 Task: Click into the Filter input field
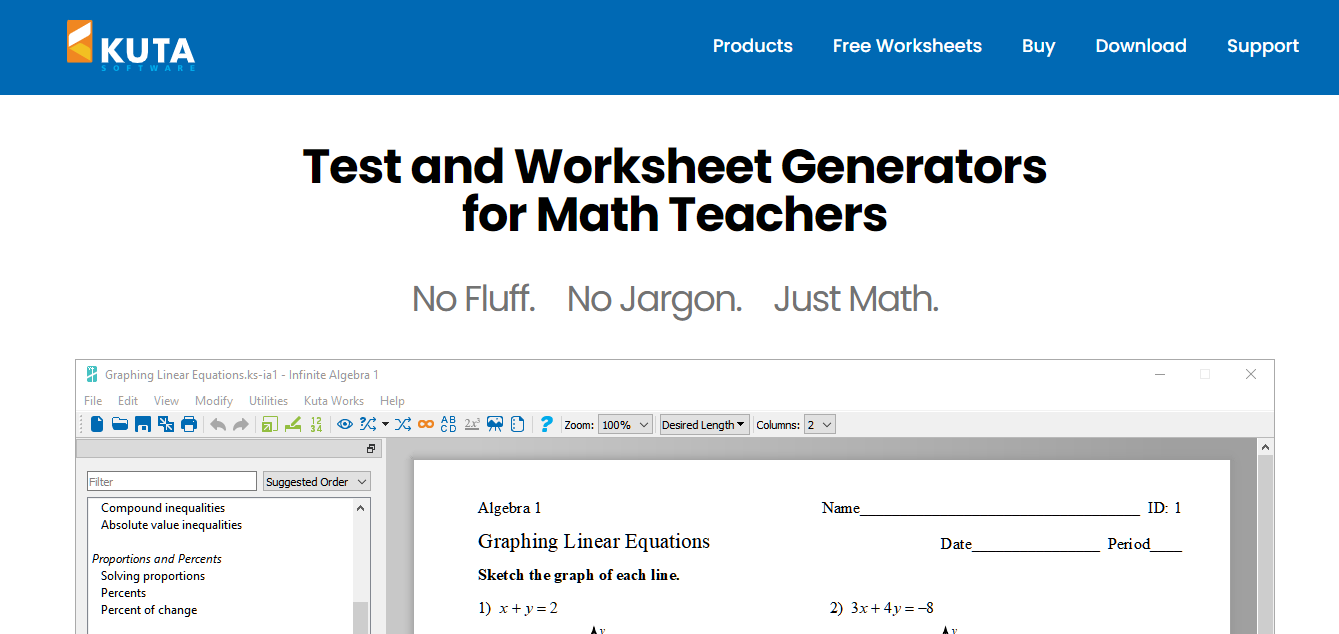coord(172,481)
